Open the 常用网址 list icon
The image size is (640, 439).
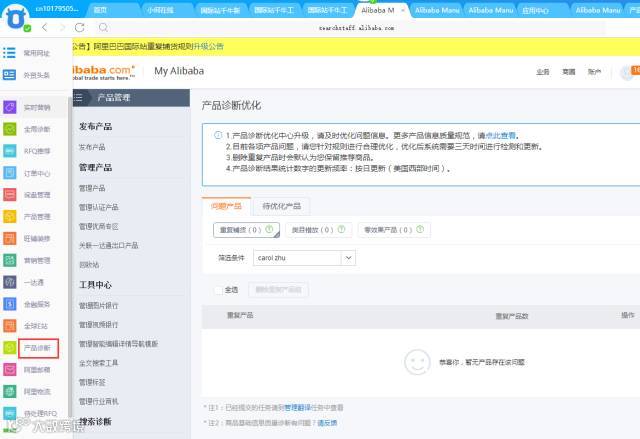click(x=9, y=53)
